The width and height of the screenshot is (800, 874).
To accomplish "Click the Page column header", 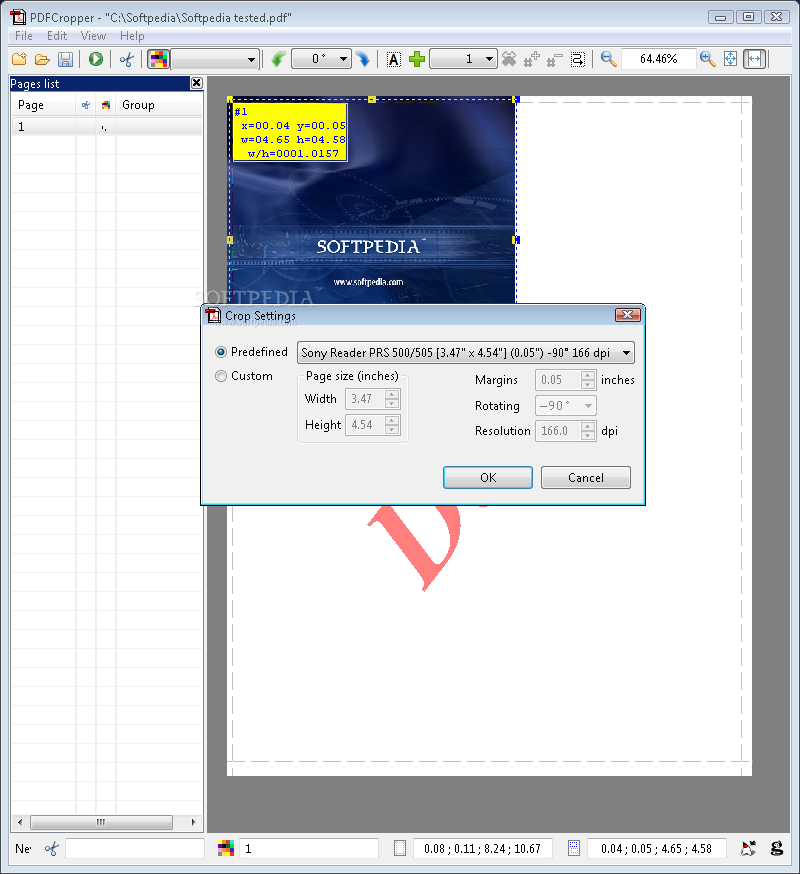I will pos(43,105).
